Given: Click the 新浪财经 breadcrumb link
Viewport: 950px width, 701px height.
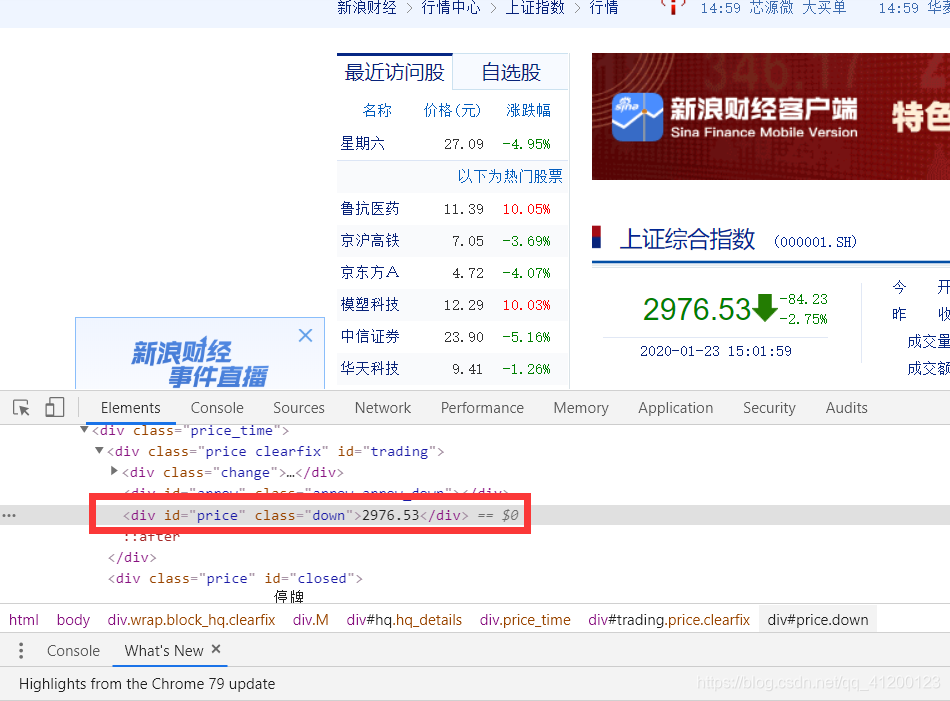Looking at the screenshot, I should 367,7.
